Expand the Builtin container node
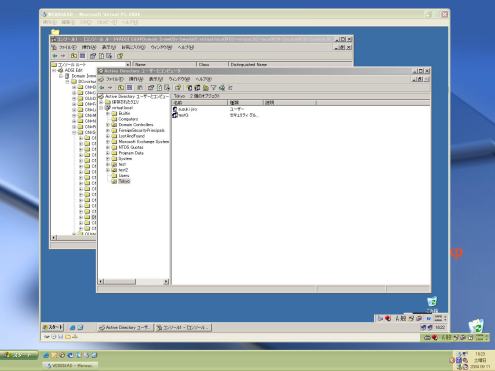The width and height of the screenshot is (495, 371). (x=108, y=114)
